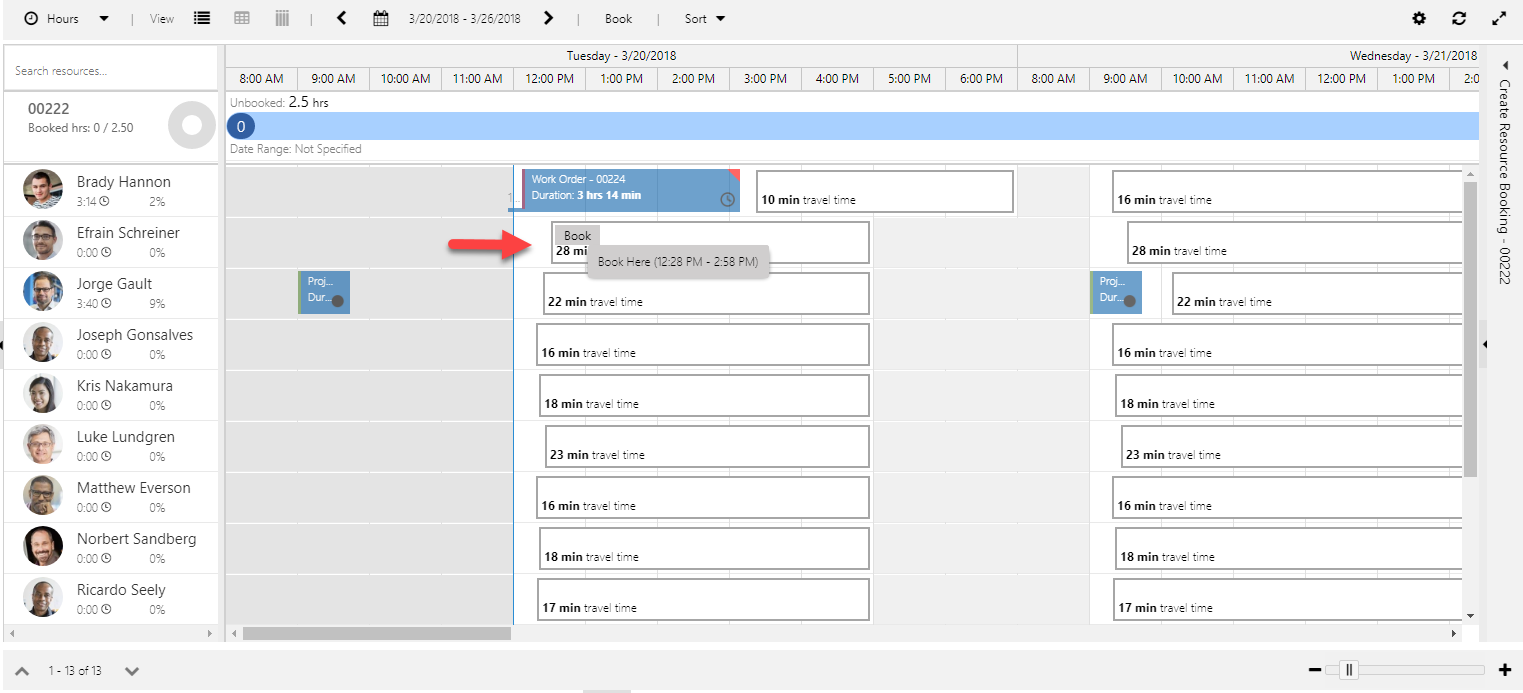Select the list view icon
The width and height of the screenshot is (1523, 693).
pyautogui.click(x=201, y=18)
